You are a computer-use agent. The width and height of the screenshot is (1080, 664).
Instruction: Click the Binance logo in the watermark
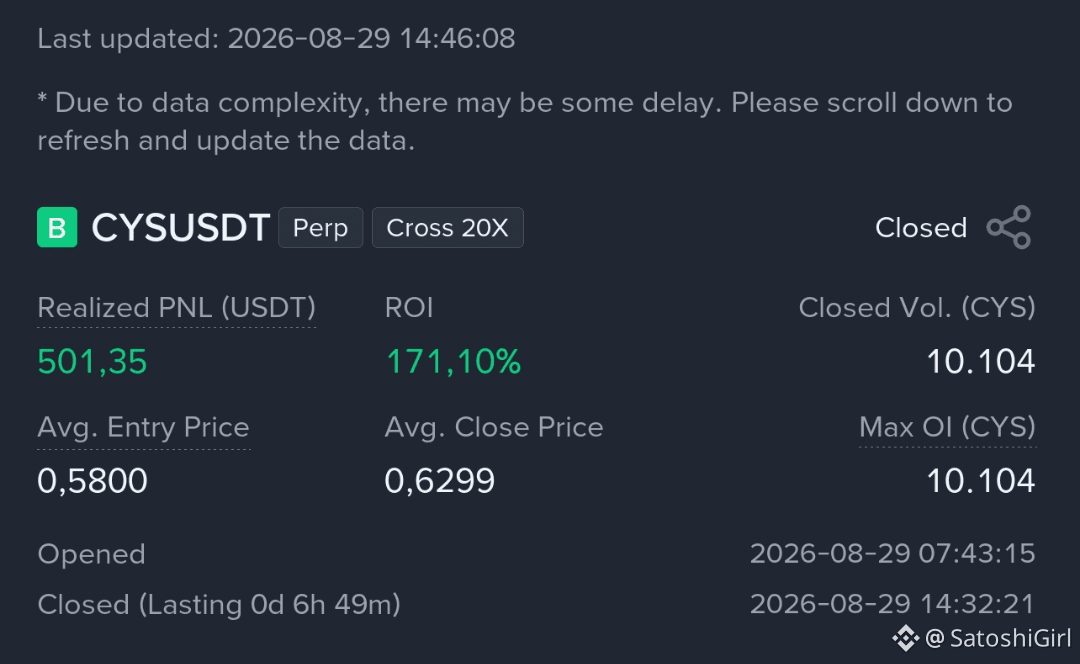(x=906, y=639)
